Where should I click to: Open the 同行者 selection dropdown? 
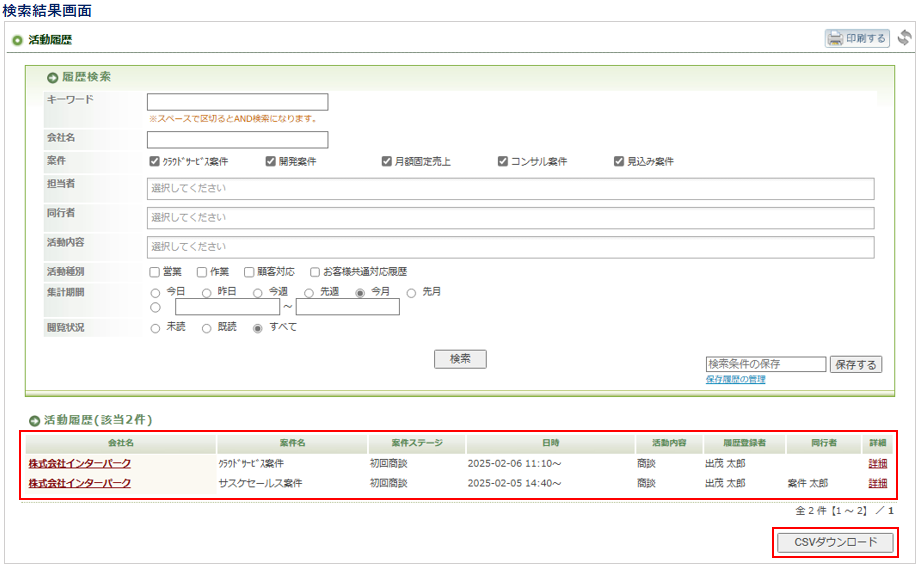(510, 217)
